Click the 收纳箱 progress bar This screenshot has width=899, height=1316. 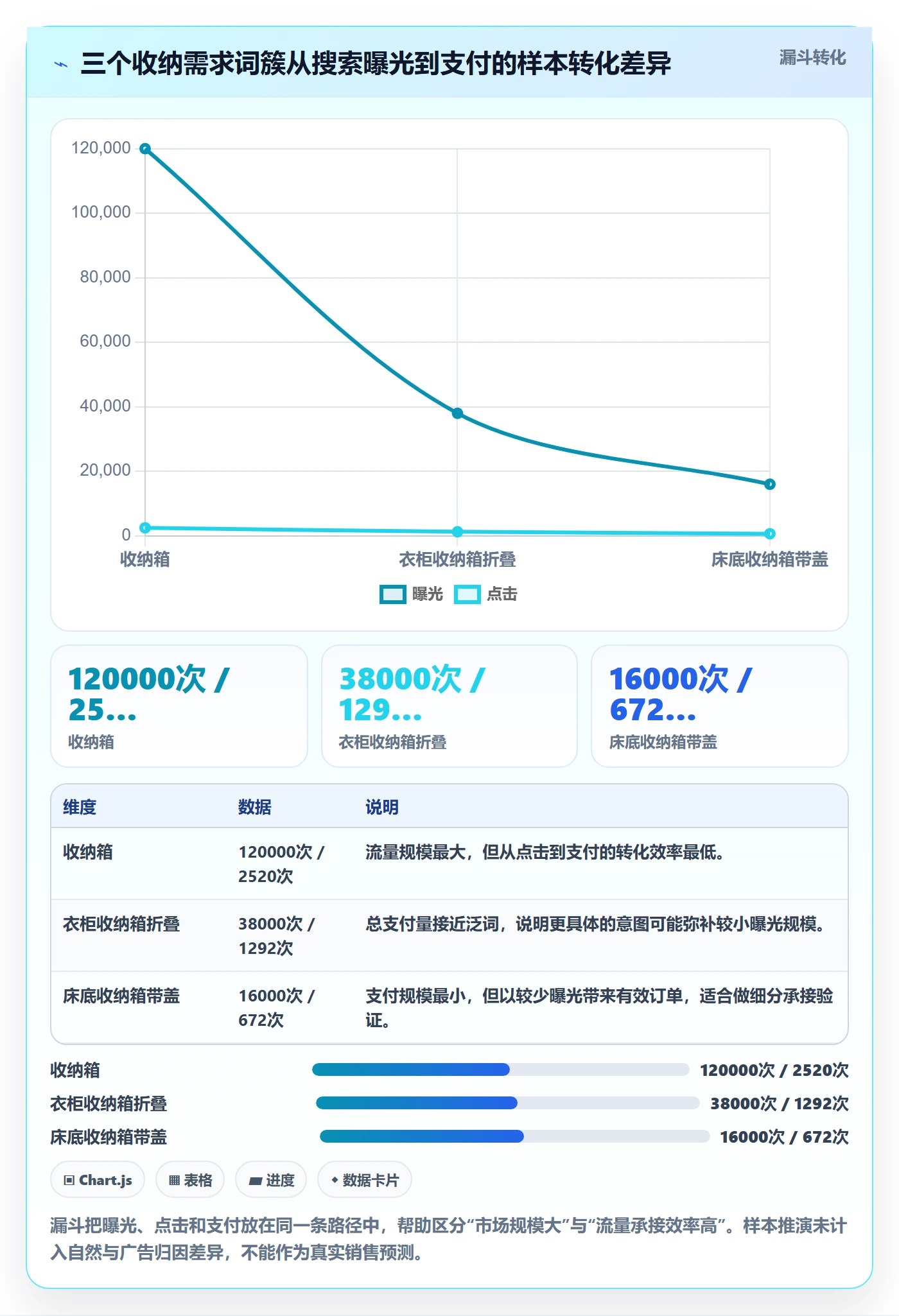coord(501,1069)
